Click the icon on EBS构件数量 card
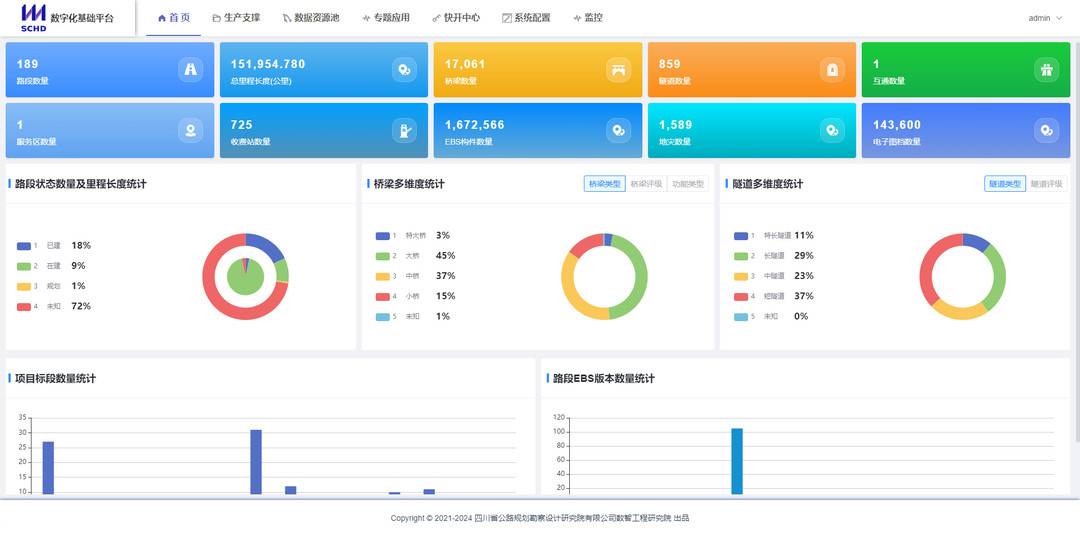Screen dimensions: 1080x536 (x=618, y=130)
